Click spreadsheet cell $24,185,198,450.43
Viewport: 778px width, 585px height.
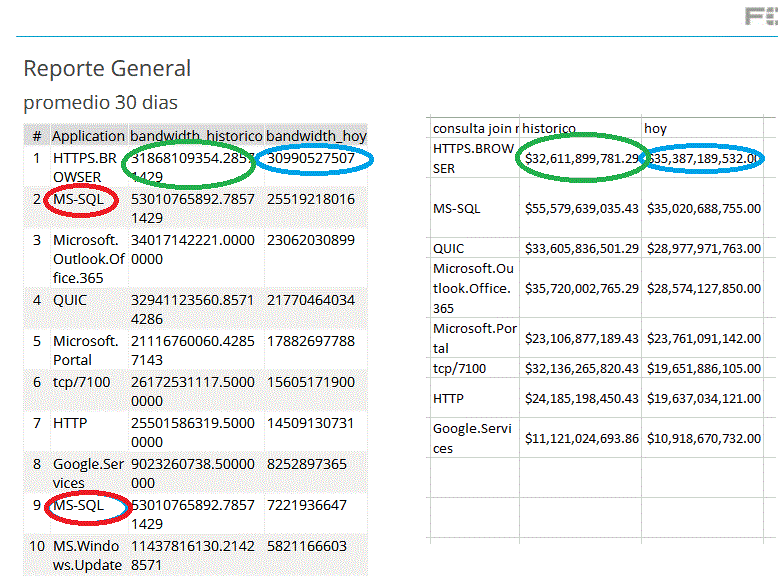[582, 399]
